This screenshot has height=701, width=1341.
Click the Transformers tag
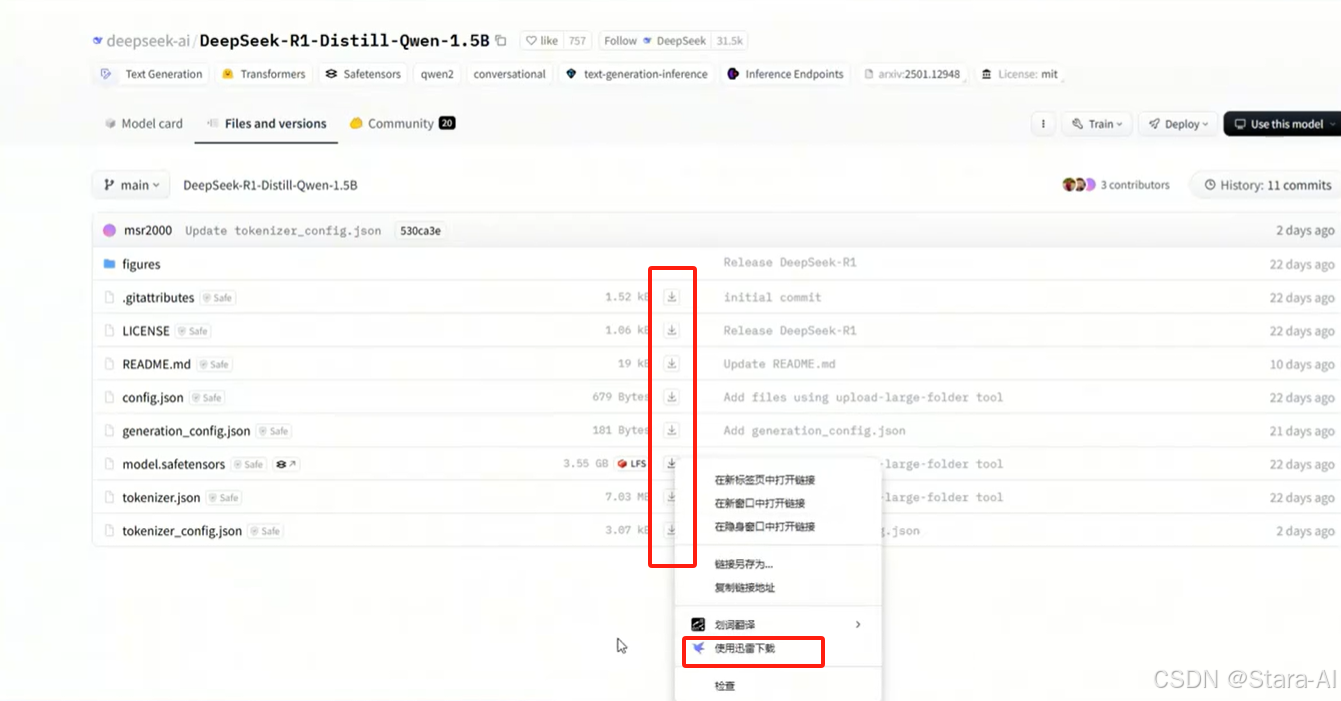click(x=263, y=74)
